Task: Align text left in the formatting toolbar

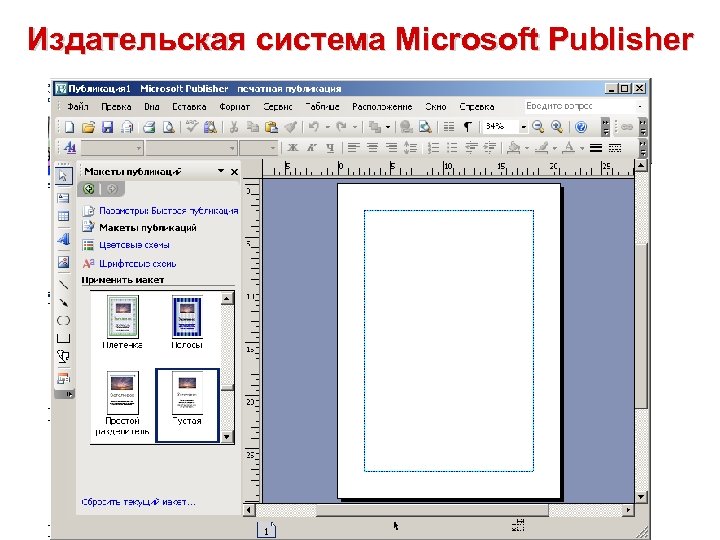Action: [353, 148]
